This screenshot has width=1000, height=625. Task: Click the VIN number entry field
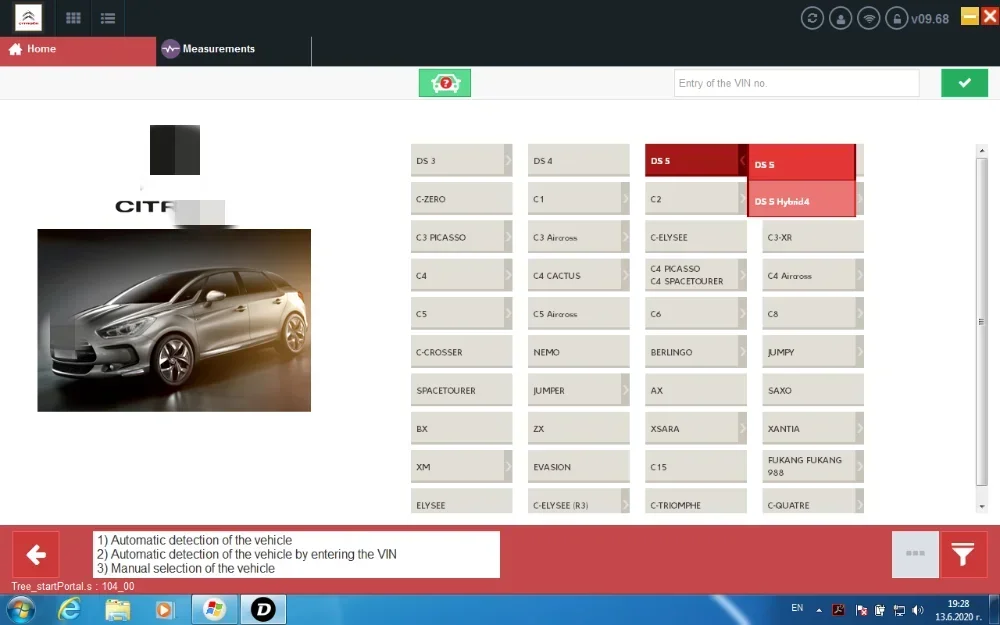pyautogui.click(x=797, y=83)
